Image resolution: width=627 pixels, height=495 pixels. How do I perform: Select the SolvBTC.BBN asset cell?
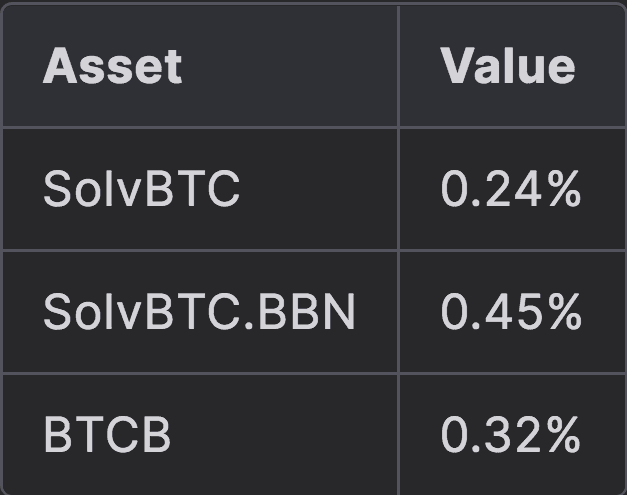click(199, 313)
